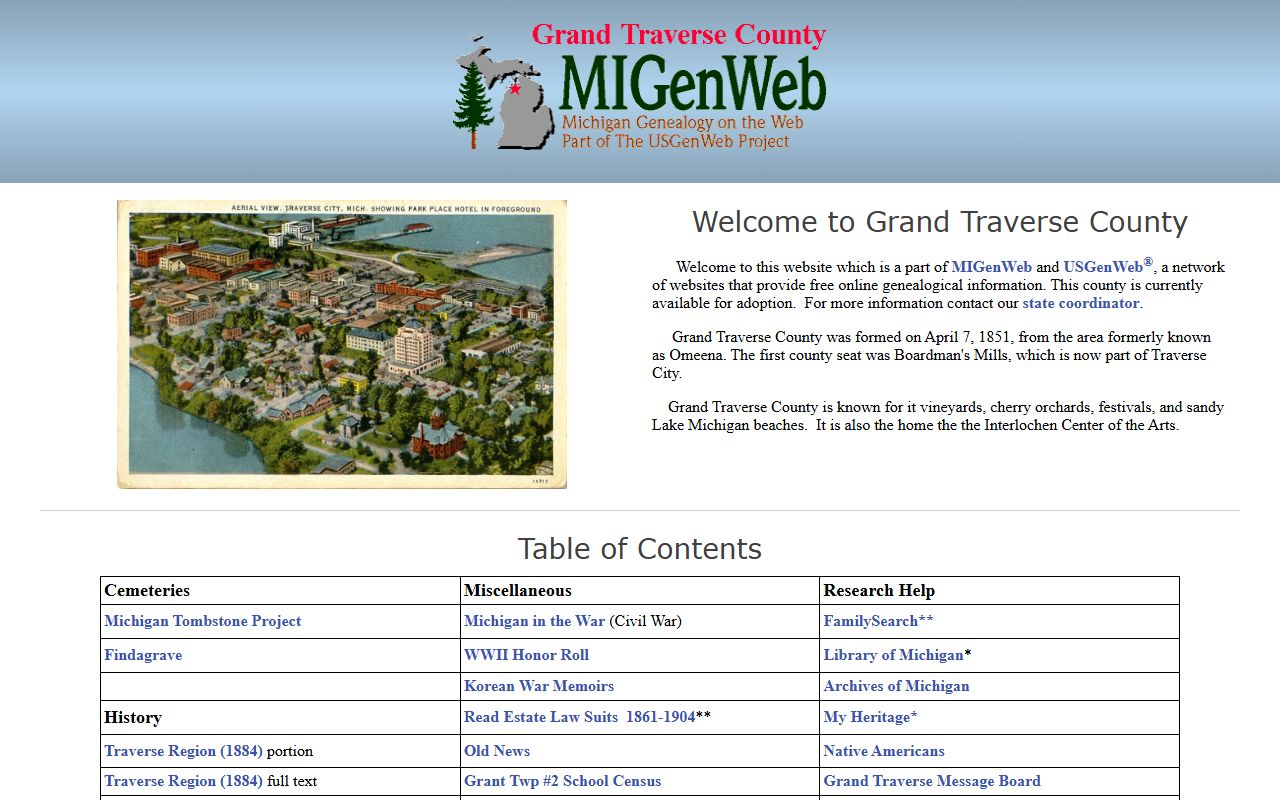
Task: Open the Native Americans link
Action: tap(884, 751)
